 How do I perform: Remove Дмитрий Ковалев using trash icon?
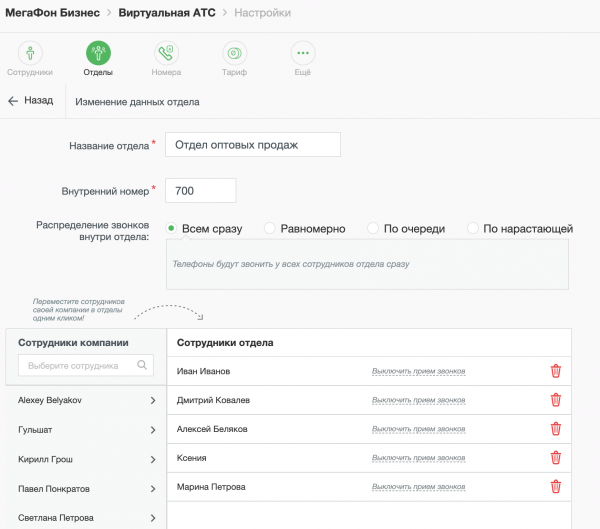point(556,400)
